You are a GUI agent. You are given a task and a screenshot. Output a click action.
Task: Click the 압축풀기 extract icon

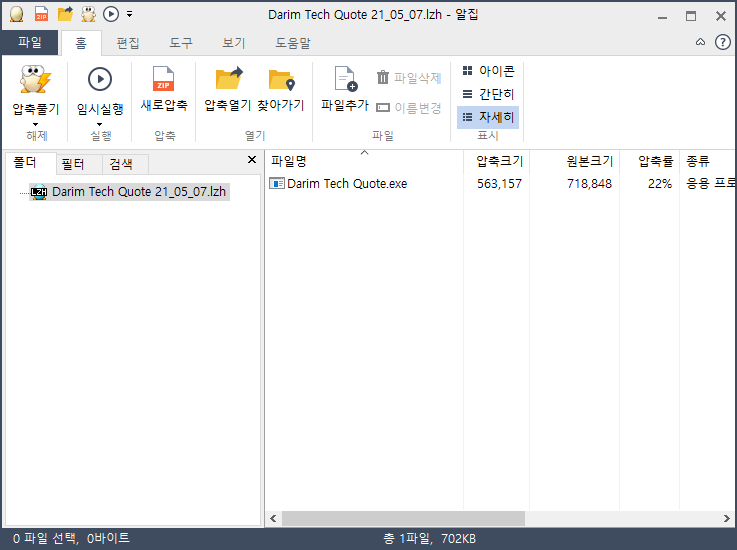(36, 79)
